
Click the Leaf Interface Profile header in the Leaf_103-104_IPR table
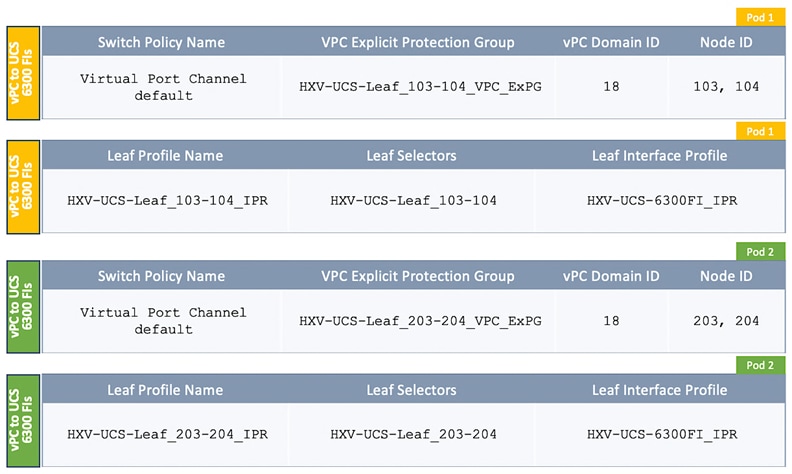tap(659, 156)
